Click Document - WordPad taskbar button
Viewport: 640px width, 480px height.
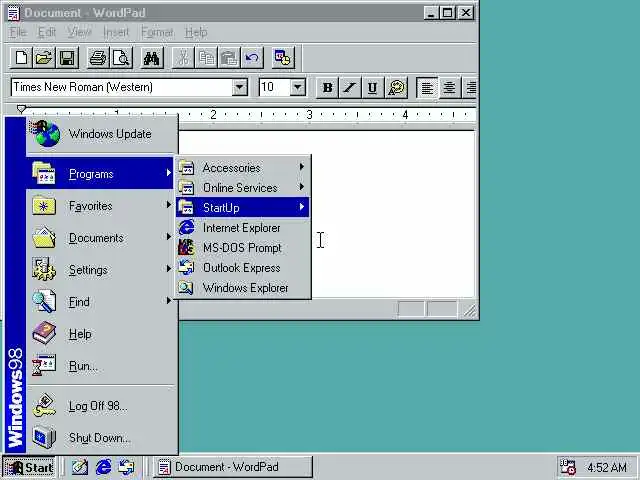233,467
